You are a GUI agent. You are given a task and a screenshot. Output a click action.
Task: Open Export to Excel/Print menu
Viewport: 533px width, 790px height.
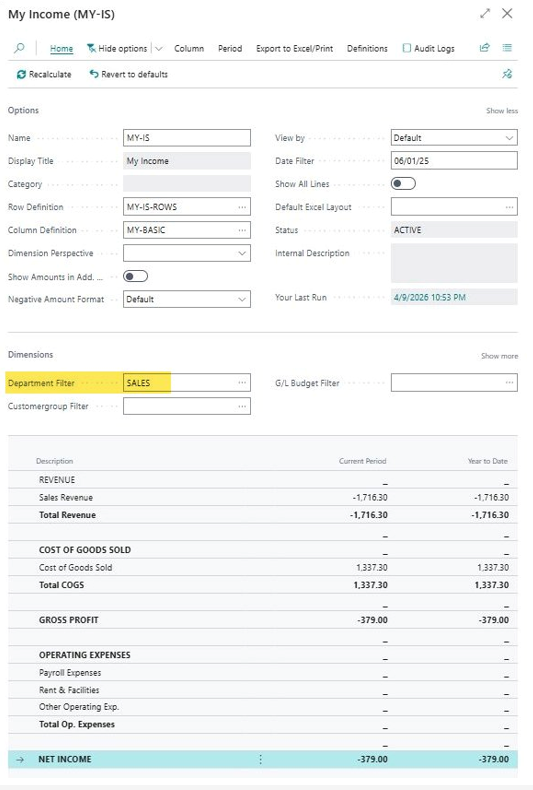[294, 48]
